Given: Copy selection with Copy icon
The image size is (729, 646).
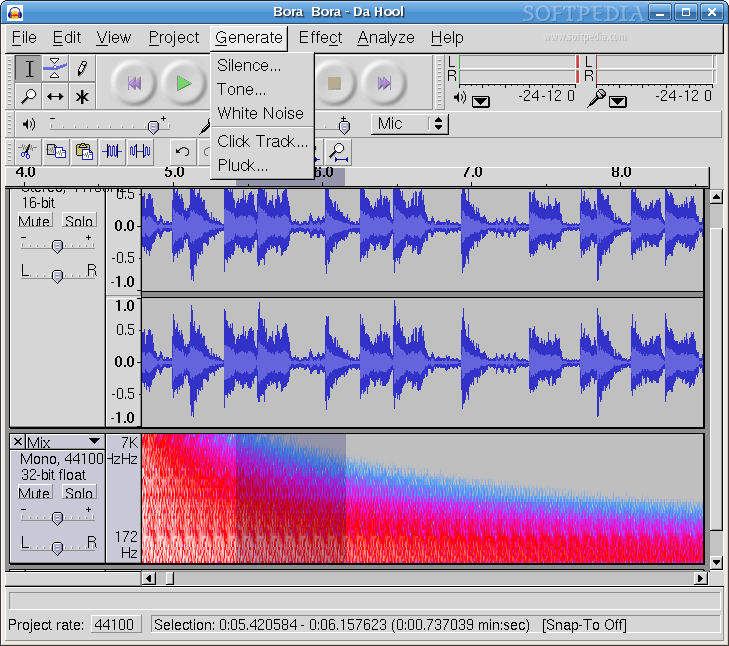Looking at the screenshot, I should click(x=56, y=152).
